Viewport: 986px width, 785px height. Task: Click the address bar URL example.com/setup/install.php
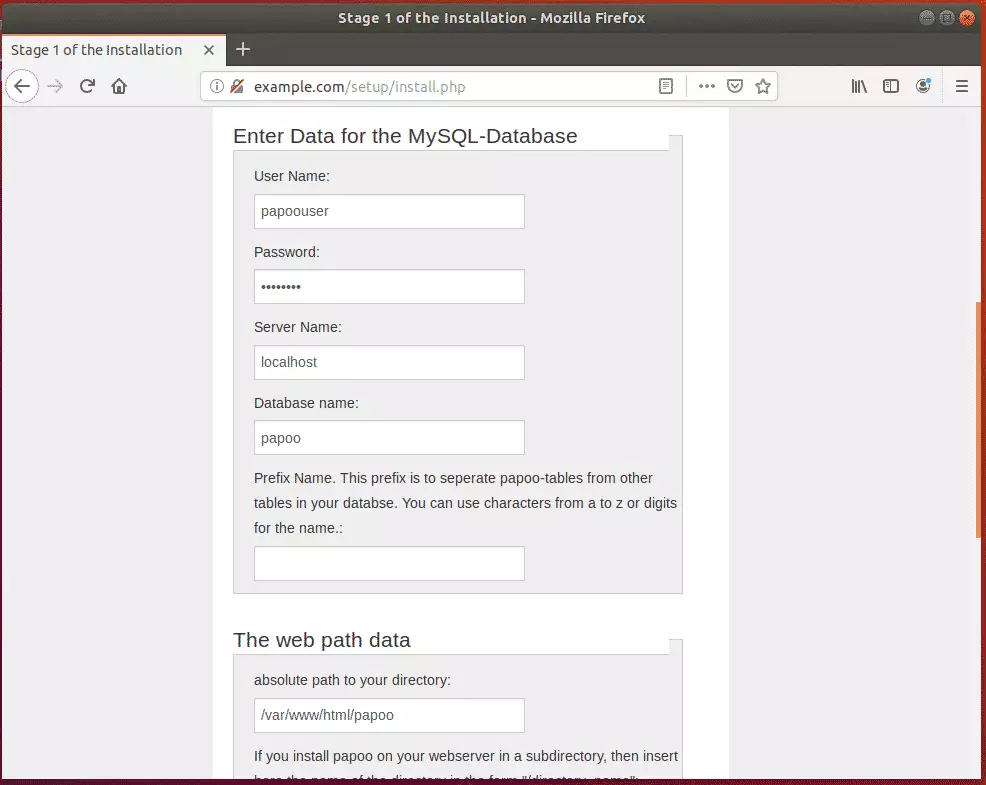(360, 87)
